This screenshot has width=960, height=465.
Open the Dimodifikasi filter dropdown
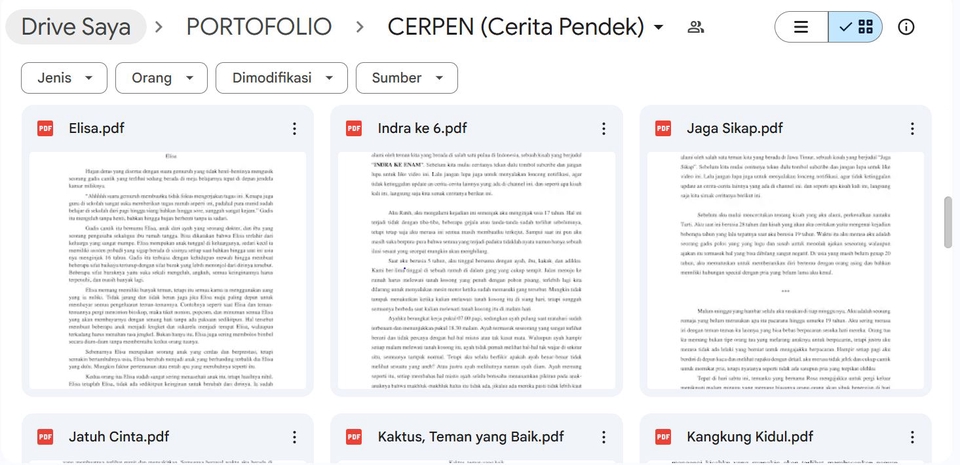(281, 78)
